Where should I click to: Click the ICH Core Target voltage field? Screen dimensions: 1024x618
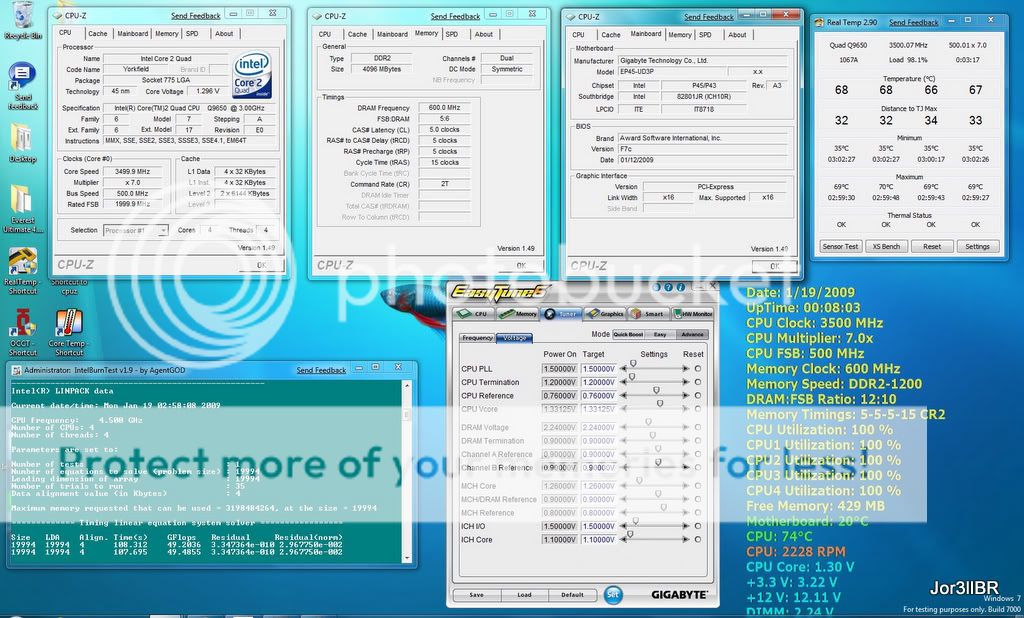(598, 540)
